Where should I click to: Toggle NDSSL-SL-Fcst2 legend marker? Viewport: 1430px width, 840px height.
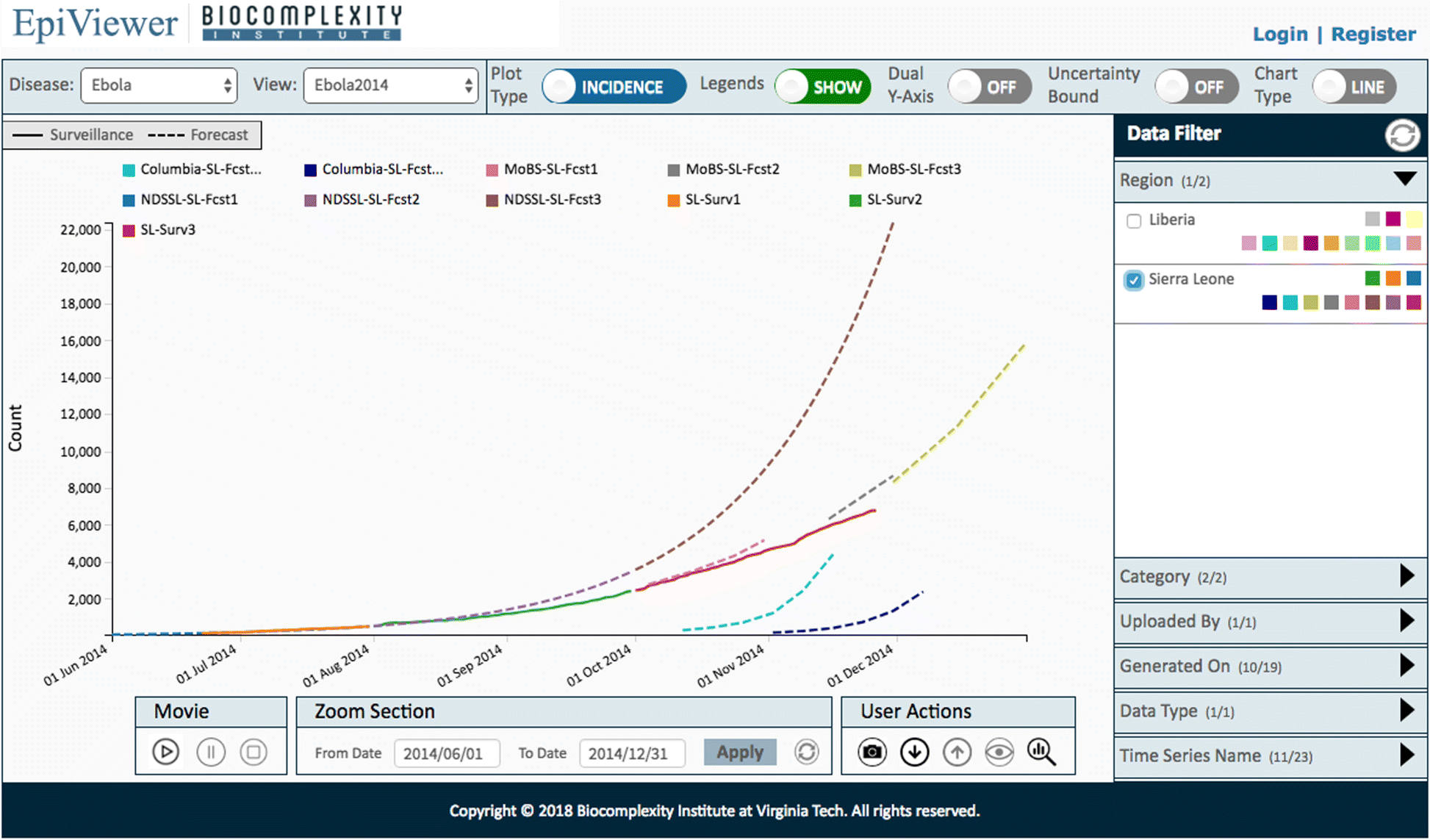coord(310,200)
